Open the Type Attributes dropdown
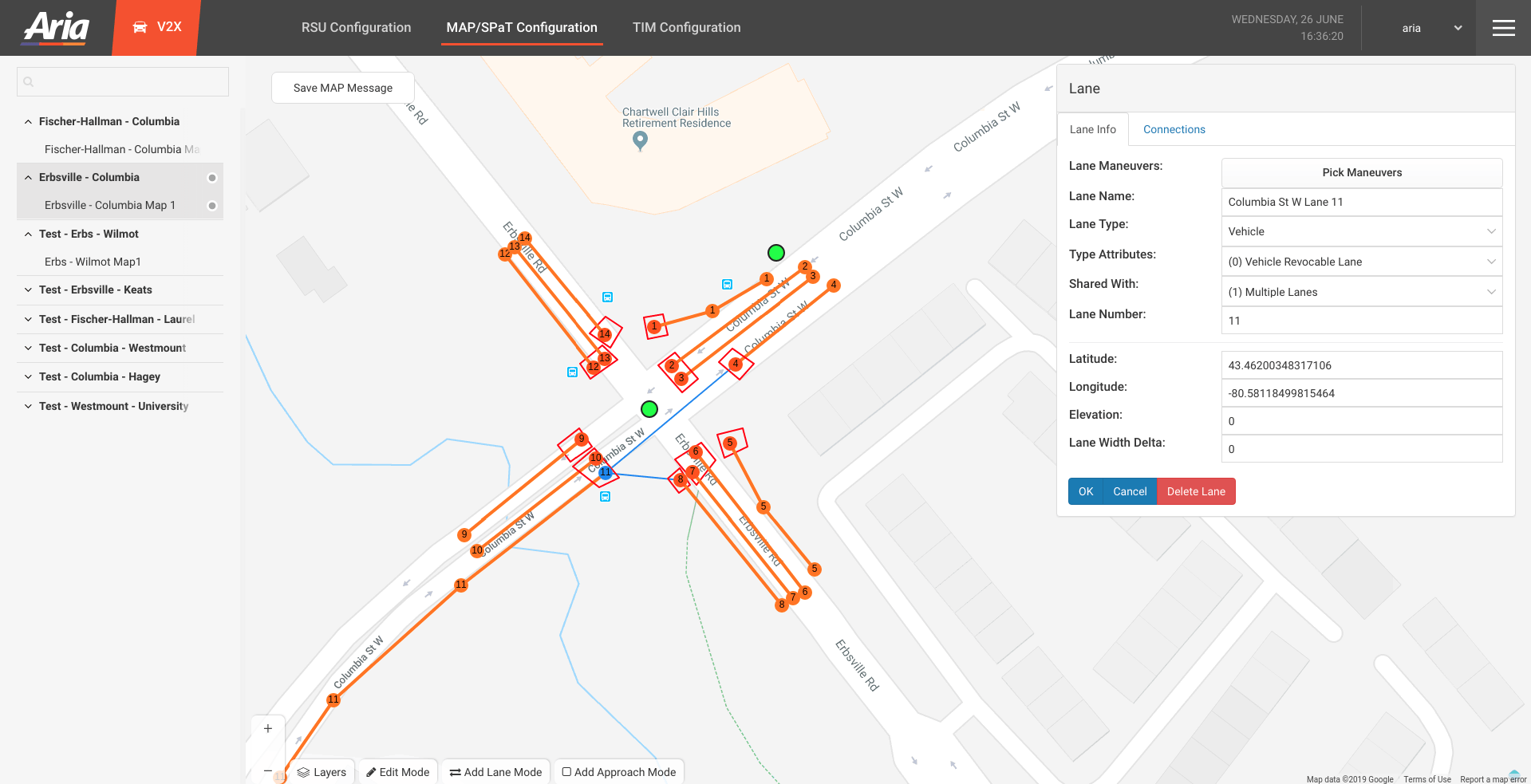This screenshot has width=1531, height=784. pos(1362,262)
